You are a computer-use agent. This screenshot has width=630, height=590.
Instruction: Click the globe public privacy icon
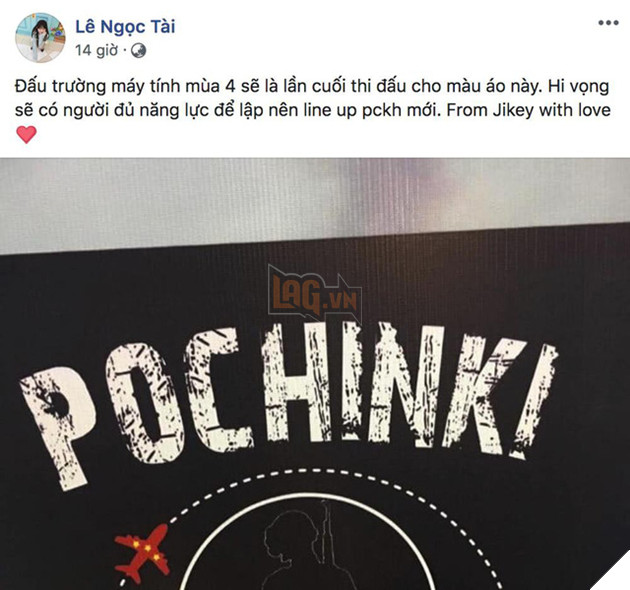coord(139,51)
